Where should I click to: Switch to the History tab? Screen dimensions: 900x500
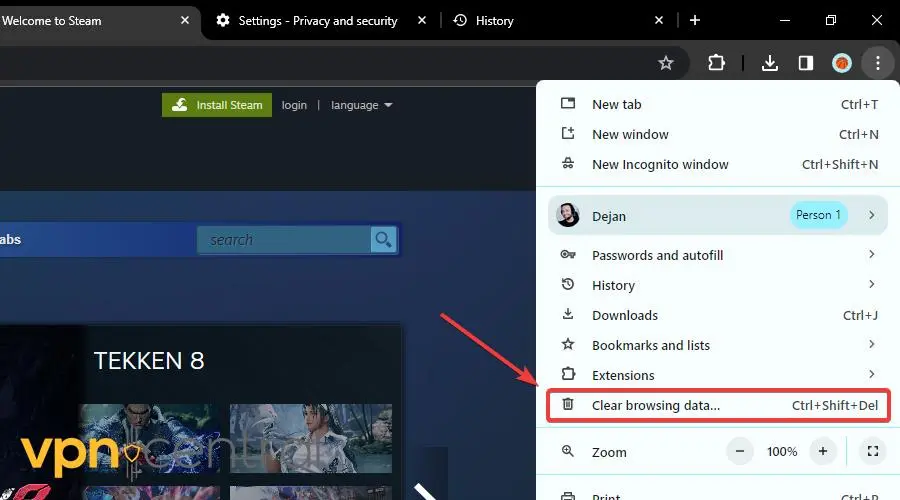pyautogui.click(x=557, y=21)
